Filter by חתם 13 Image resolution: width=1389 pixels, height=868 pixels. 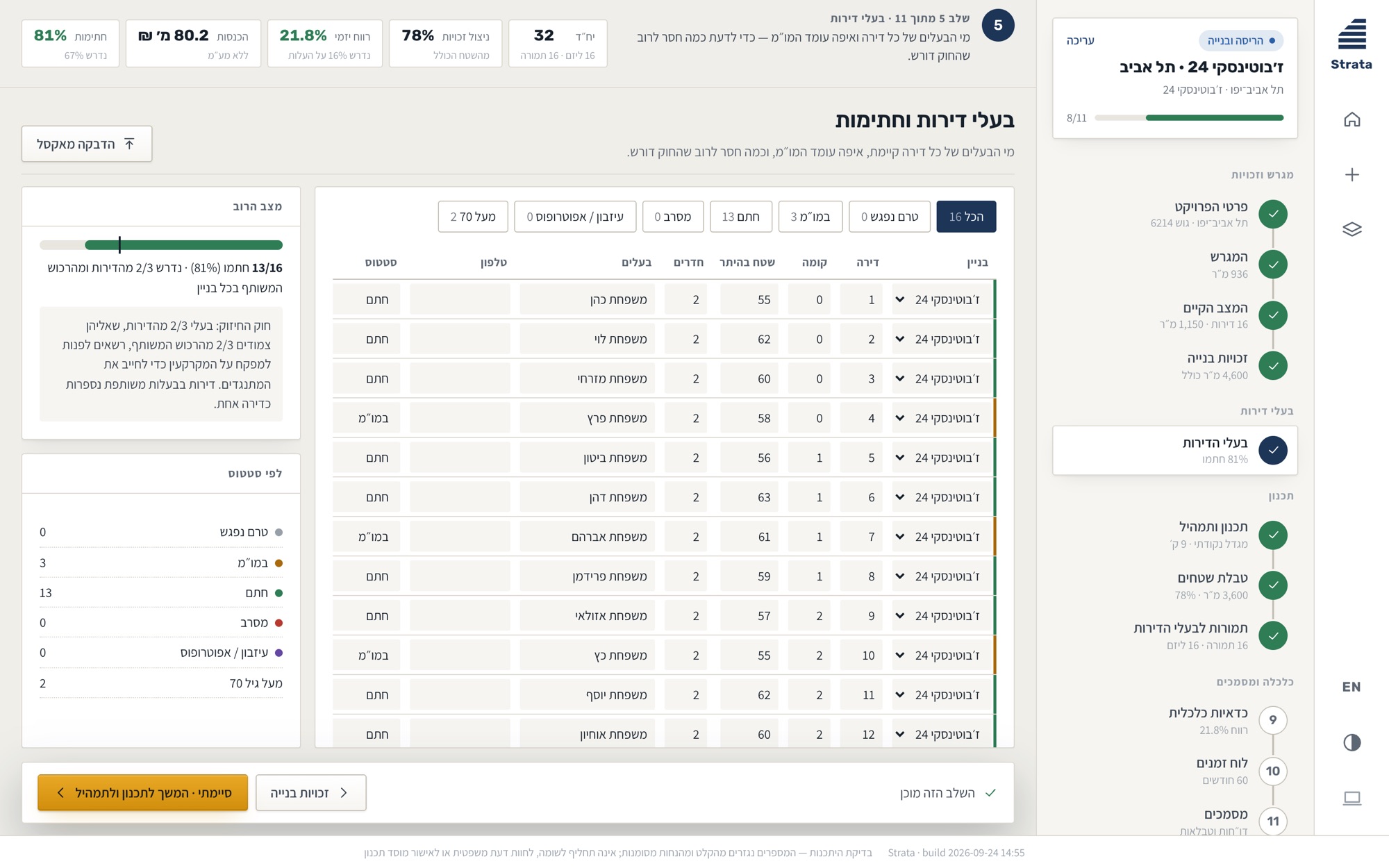[x=741, y=217]
